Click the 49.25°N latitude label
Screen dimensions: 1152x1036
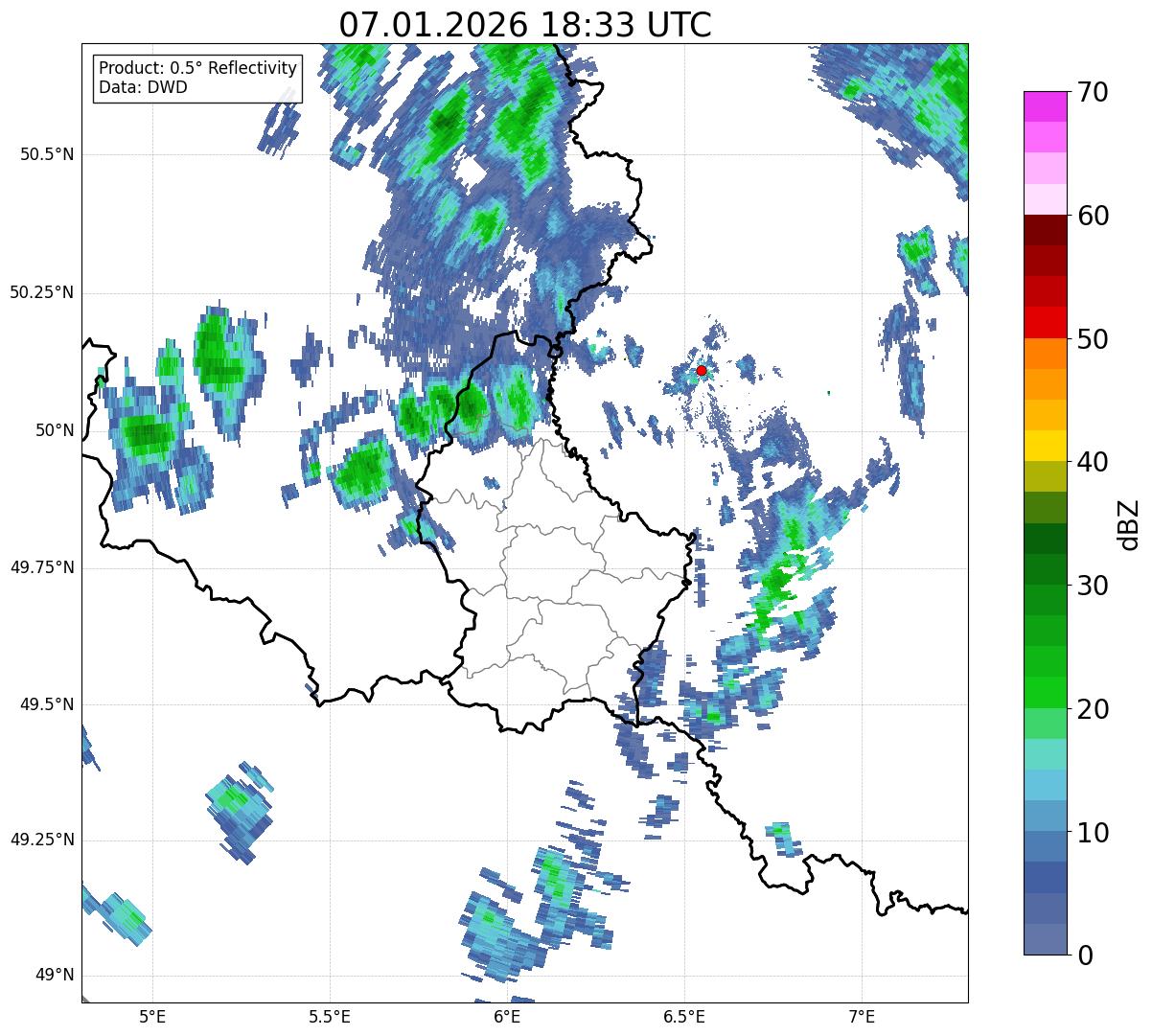click(42, 840)
